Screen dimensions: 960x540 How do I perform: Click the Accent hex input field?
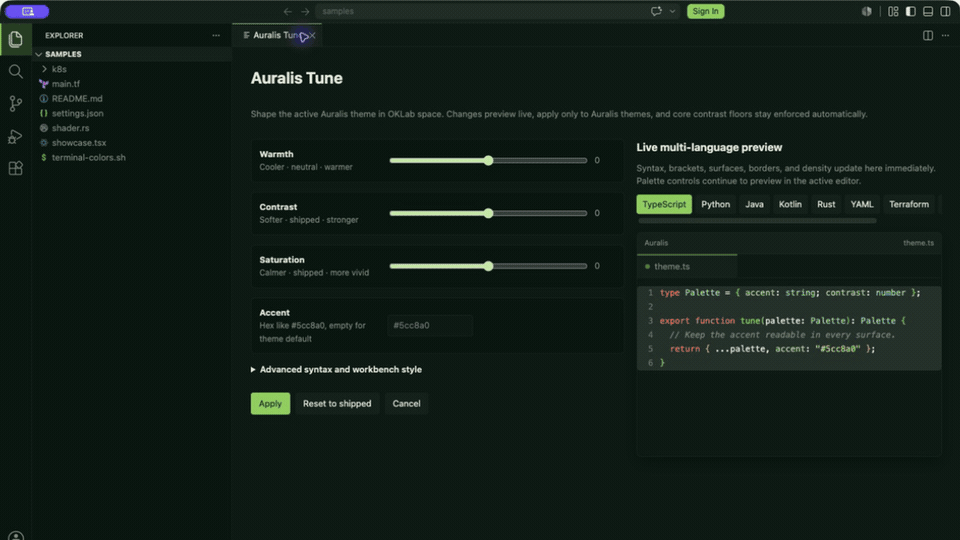tap(430, 325)
